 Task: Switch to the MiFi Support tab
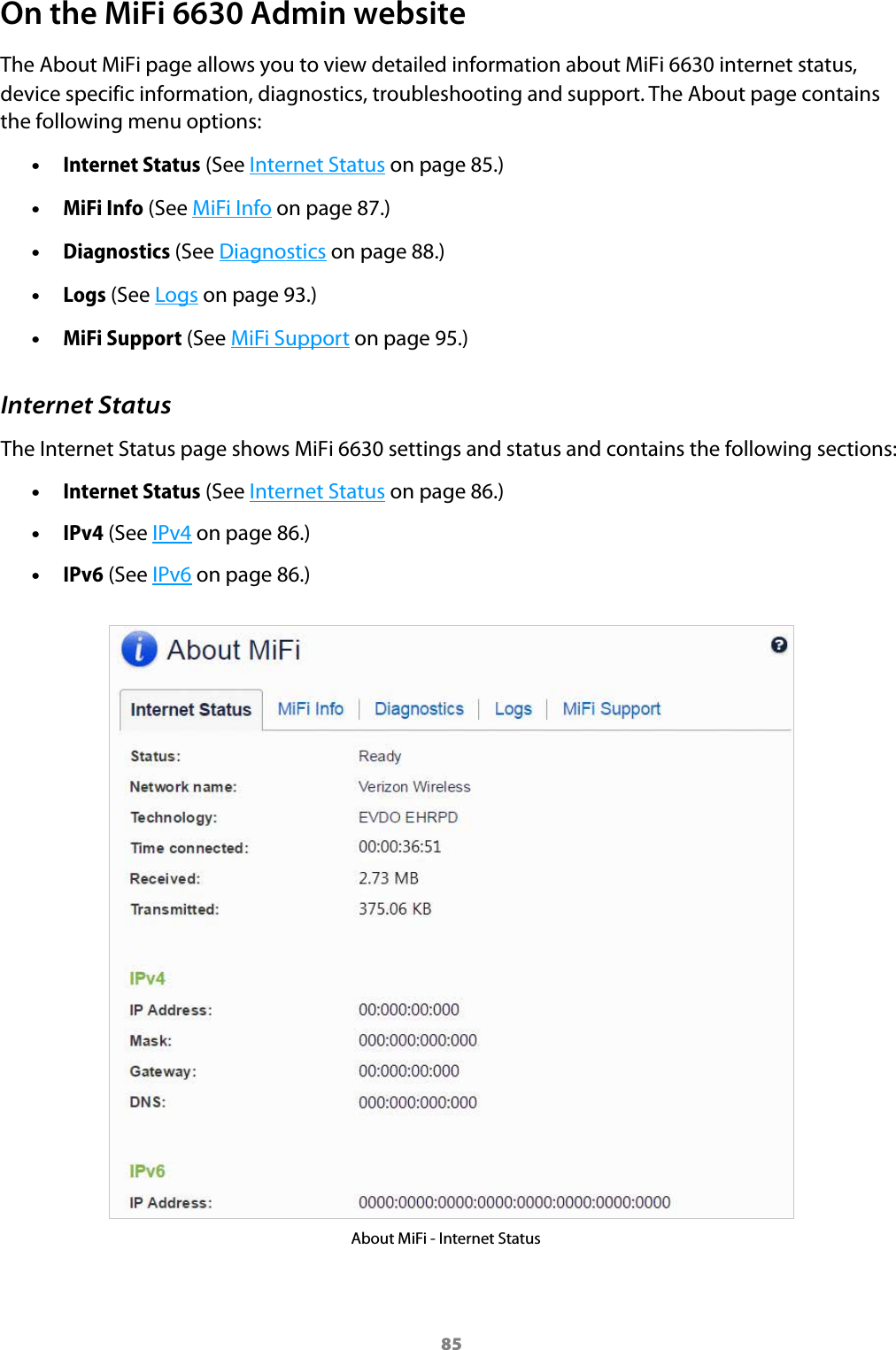(611, 708)
